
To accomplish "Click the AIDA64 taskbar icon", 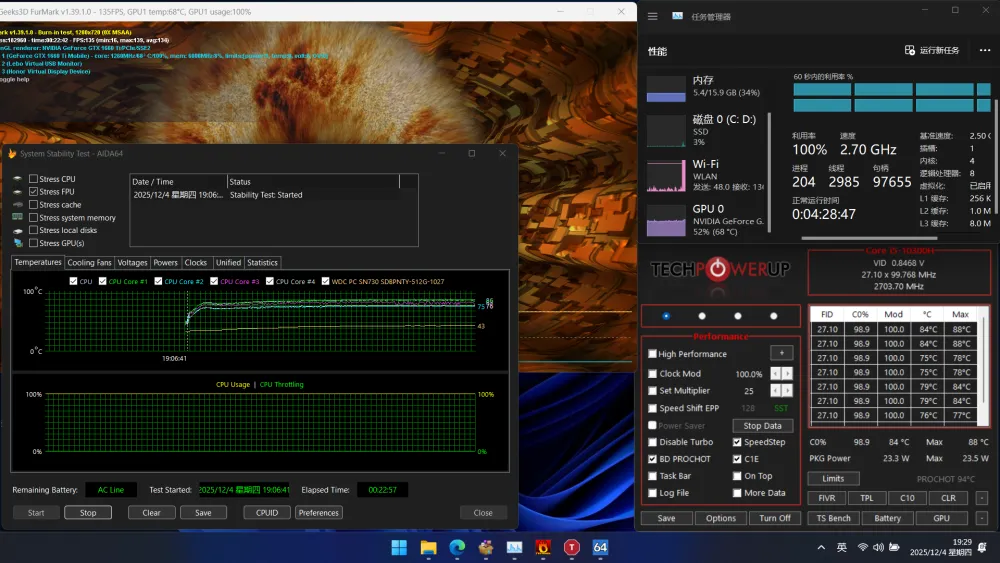I will pyautogui.click(x=600, y=547).
